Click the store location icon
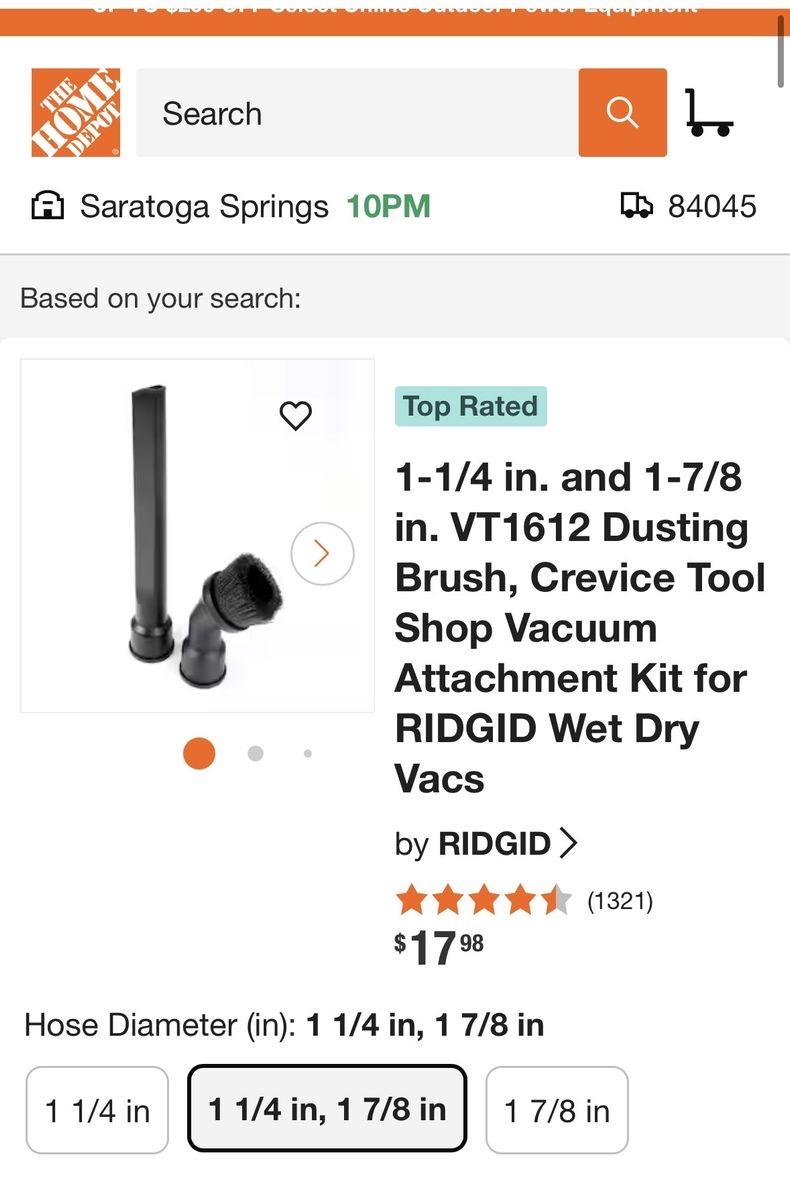Screen dimensions: 790x1200 coord(48,207)
